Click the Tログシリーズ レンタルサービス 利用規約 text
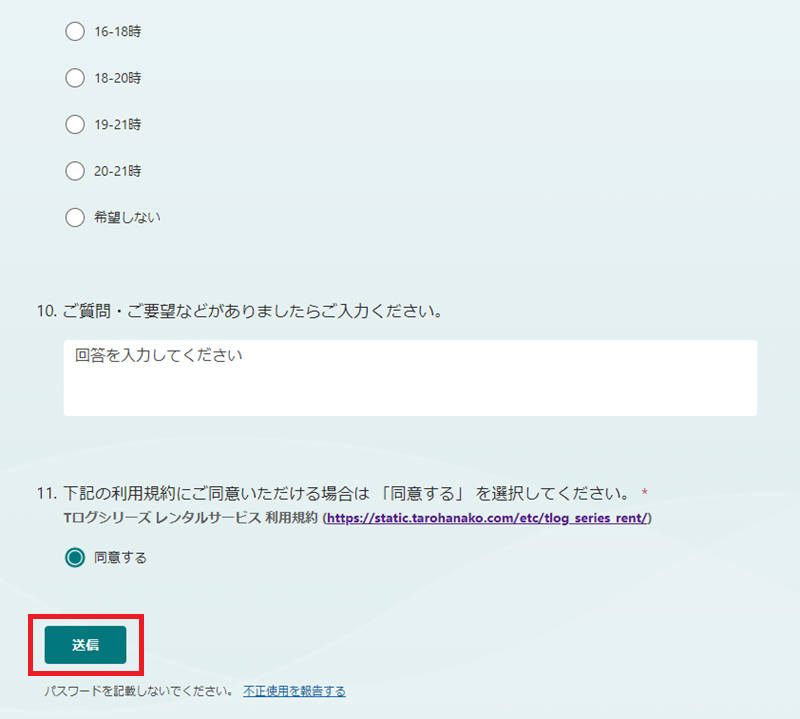800x719 pixels. [x=191, y=518]
